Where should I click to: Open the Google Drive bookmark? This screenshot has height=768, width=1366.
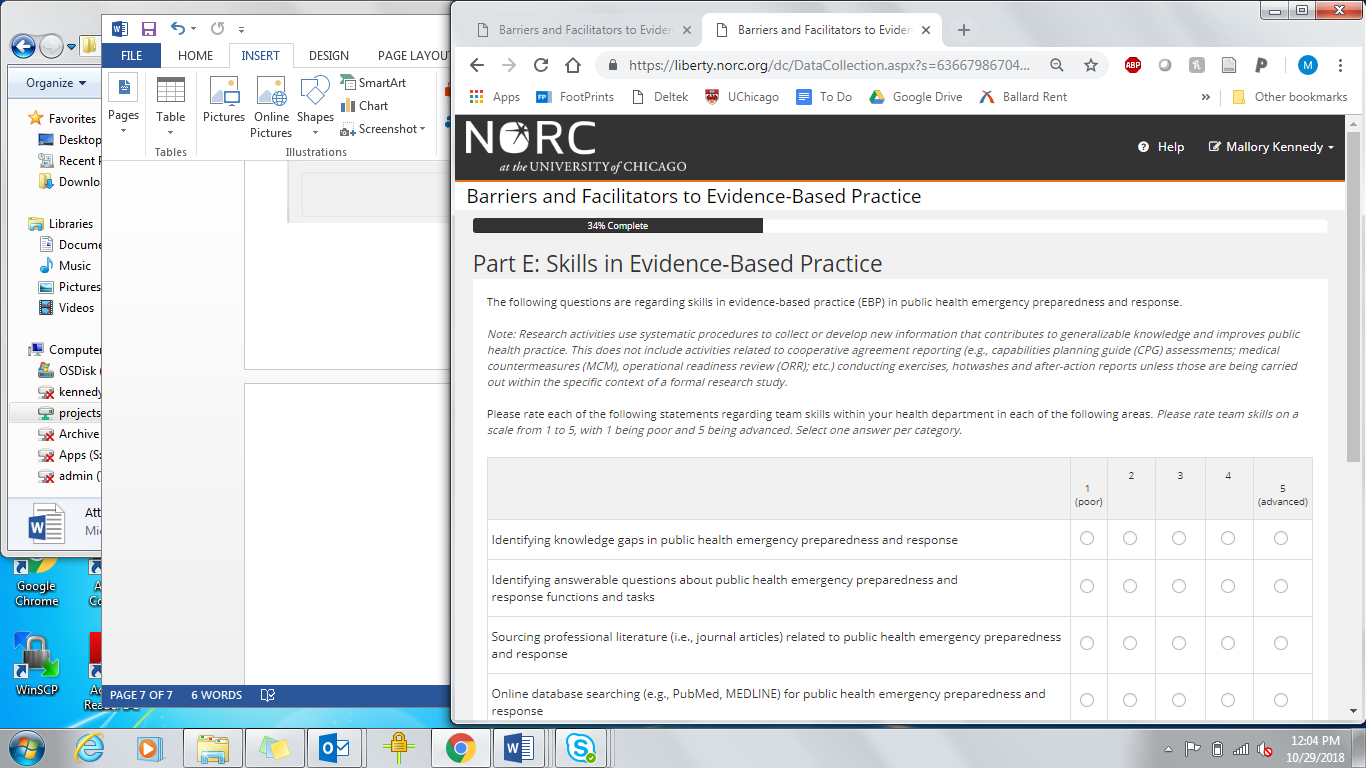[915, 97]
